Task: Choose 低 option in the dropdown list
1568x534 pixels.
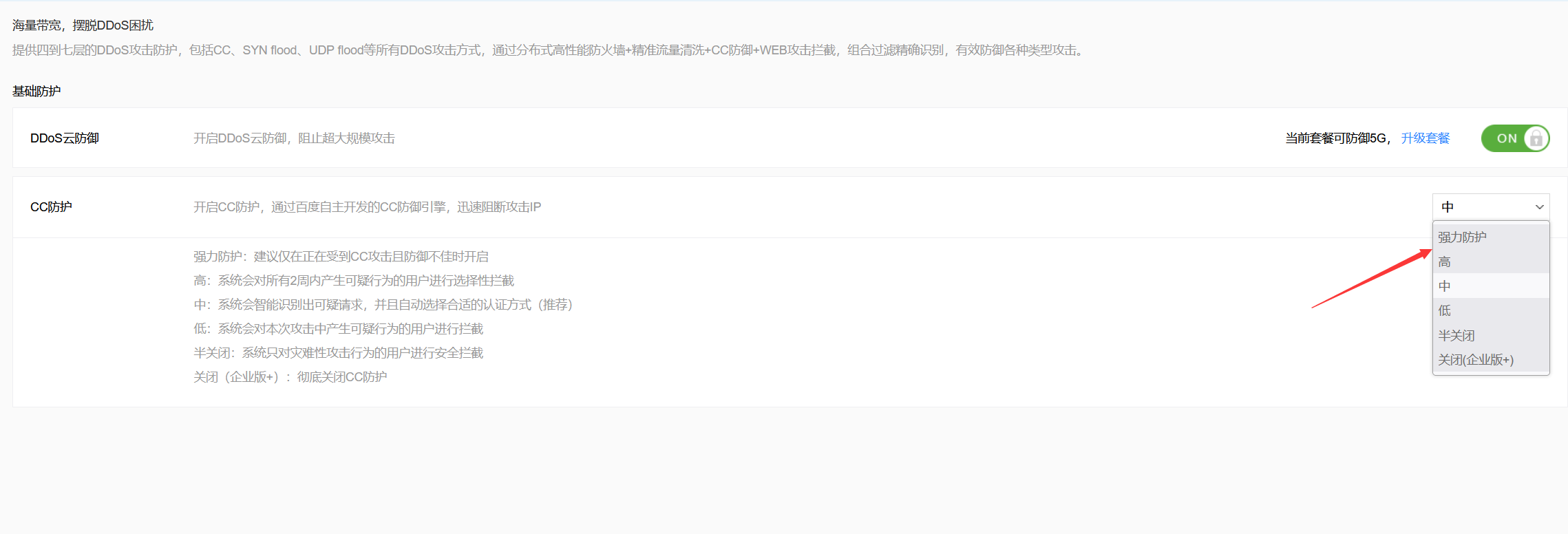Action: click(x=1491, y=310)
